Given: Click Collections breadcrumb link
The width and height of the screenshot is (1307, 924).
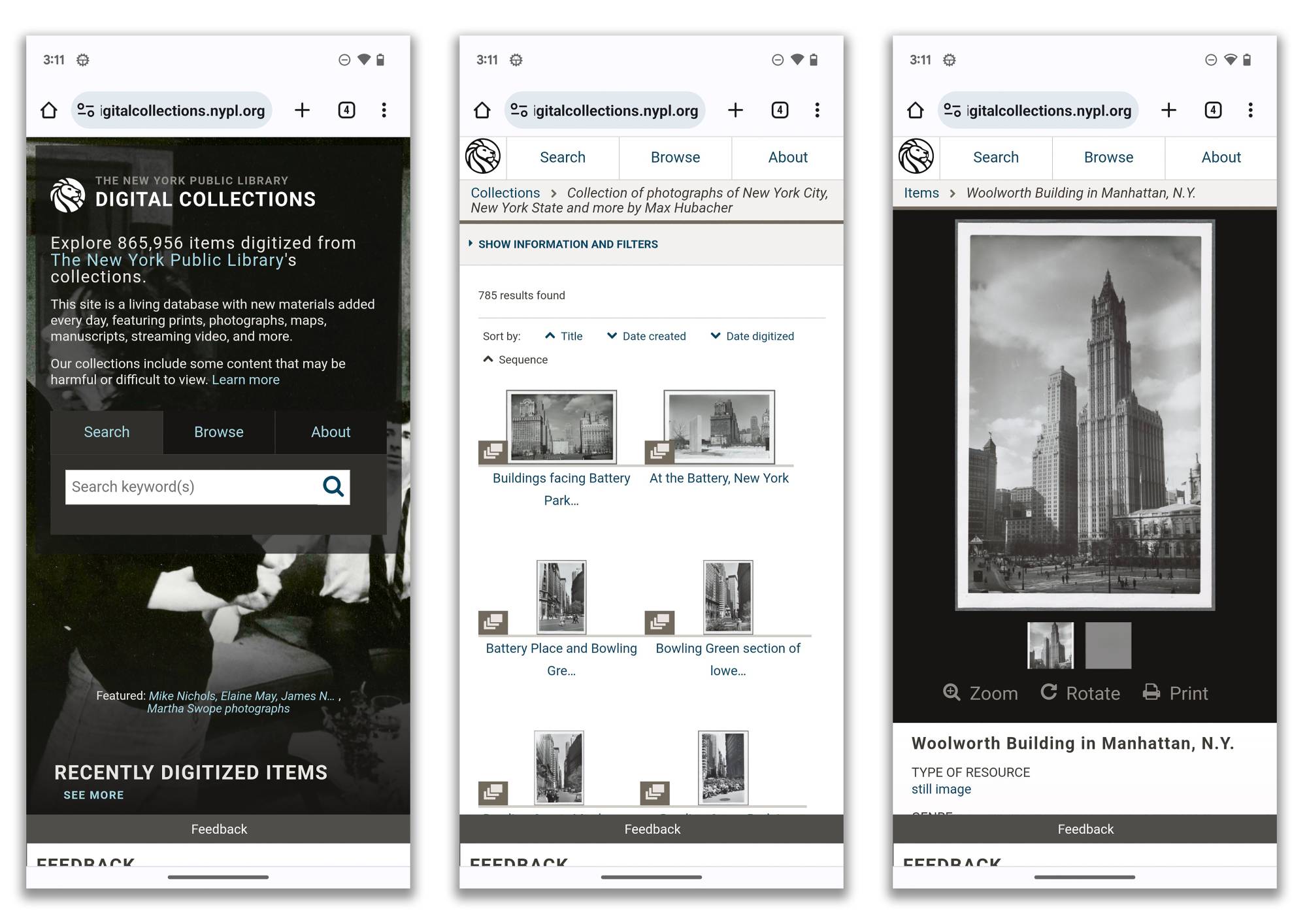Looking at the screenshot, I should pos(505,193).
